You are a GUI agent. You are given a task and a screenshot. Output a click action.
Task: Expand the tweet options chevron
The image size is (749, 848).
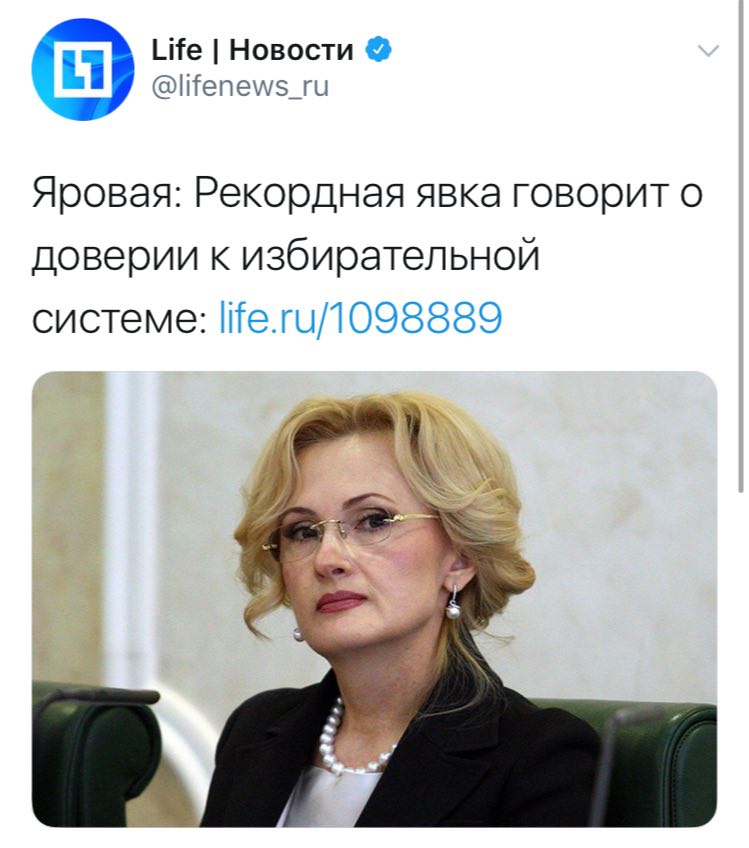pyautogui.click(x=708, y=51)
